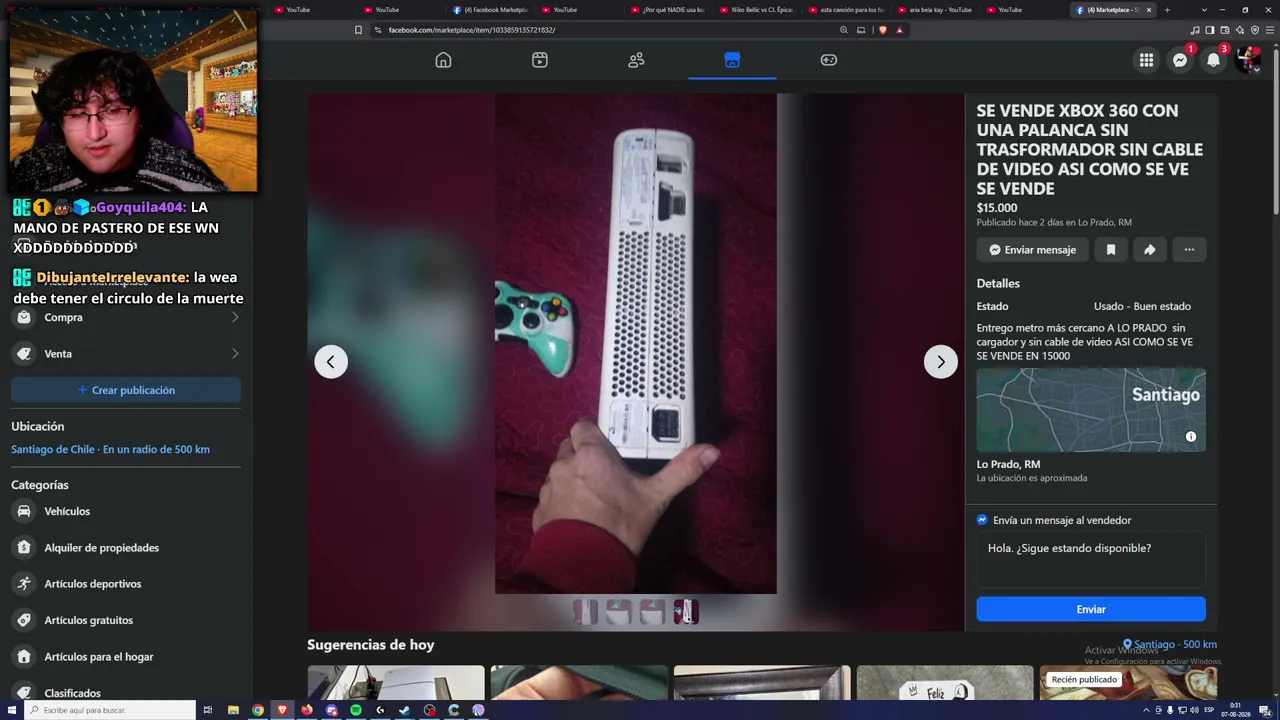Switch to the aria bela kay YouTube tab

(x=935, y=10)
